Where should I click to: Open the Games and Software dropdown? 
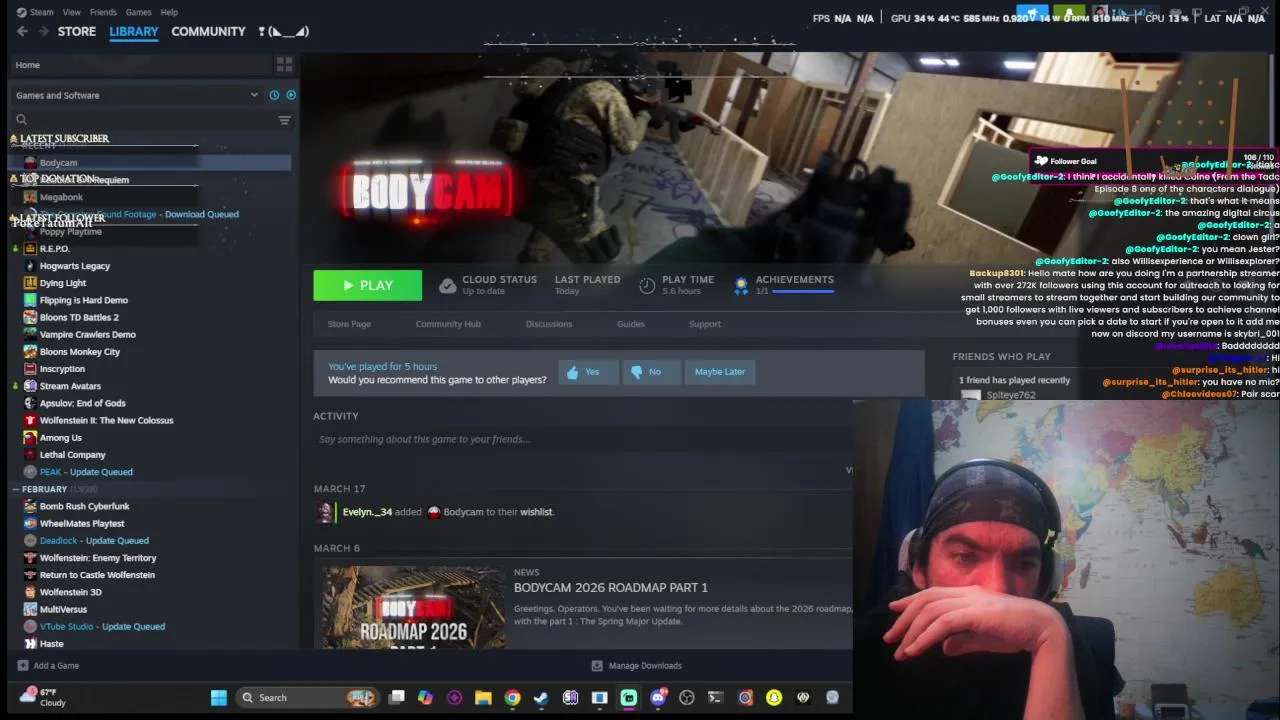point(137,95)
